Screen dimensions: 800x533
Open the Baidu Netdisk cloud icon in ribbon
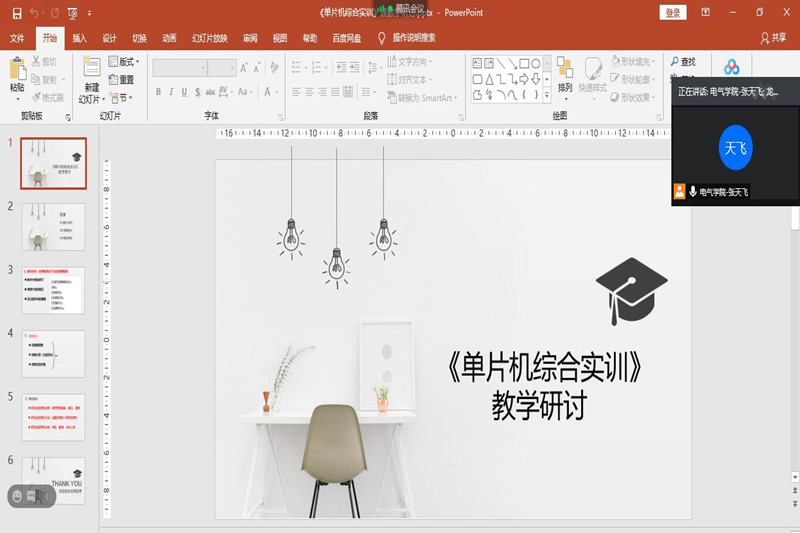tap(731, 67)
